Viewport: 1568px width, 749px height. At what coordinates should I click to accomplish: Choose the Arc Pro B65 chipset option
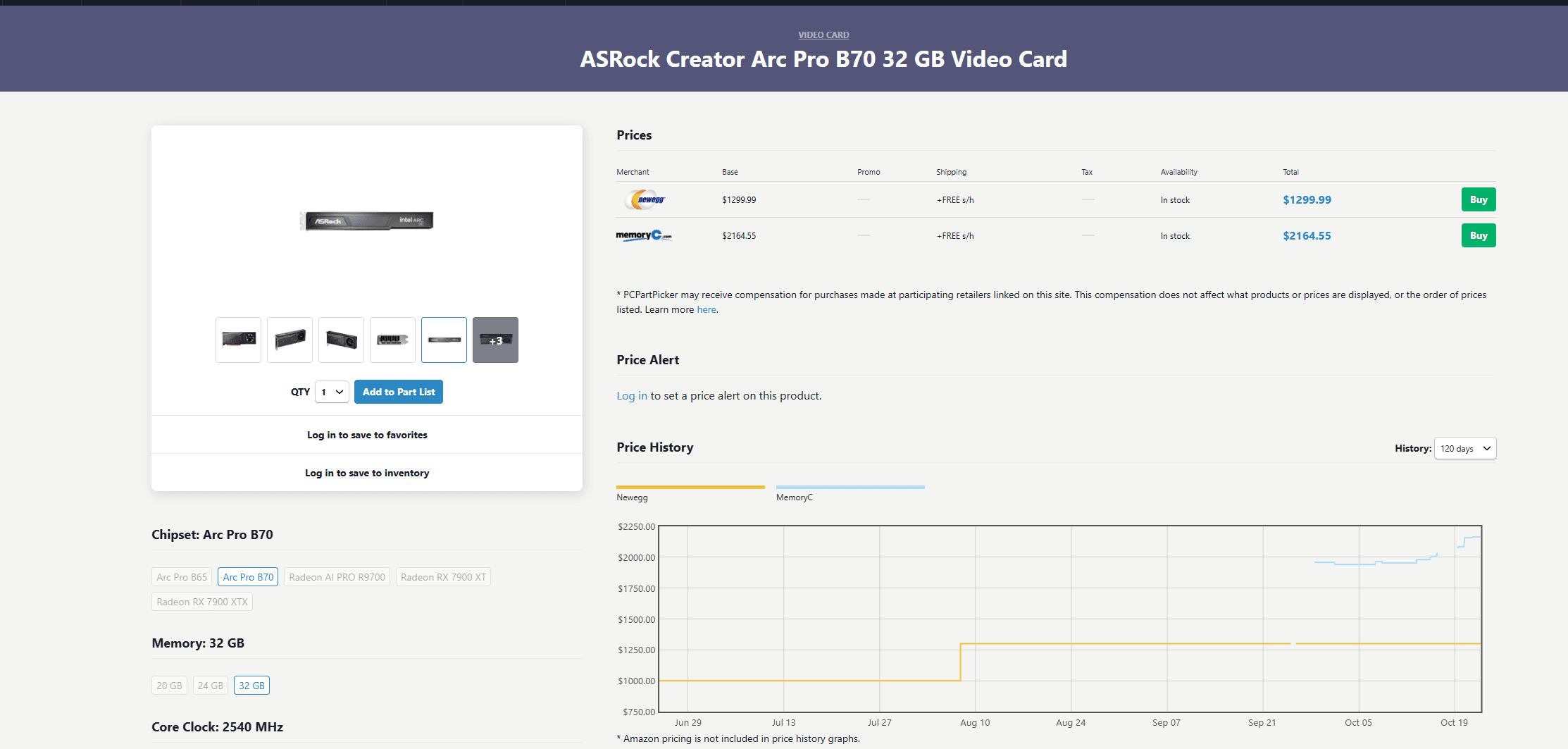182,577
